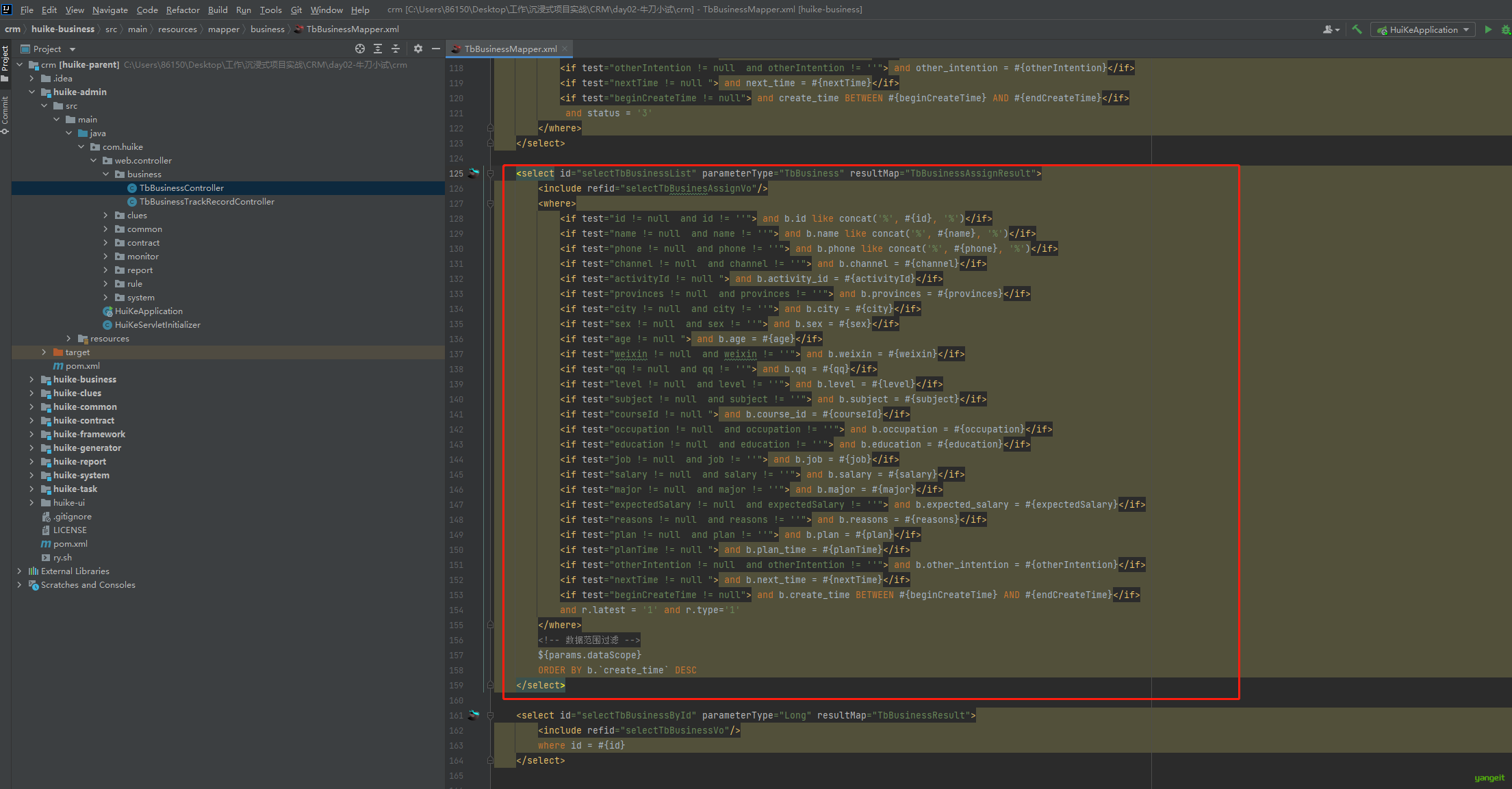Toggle fold marker at line 123
Image resolution: width=1512 pixels, height=789 pixels.
click(490, 143)
